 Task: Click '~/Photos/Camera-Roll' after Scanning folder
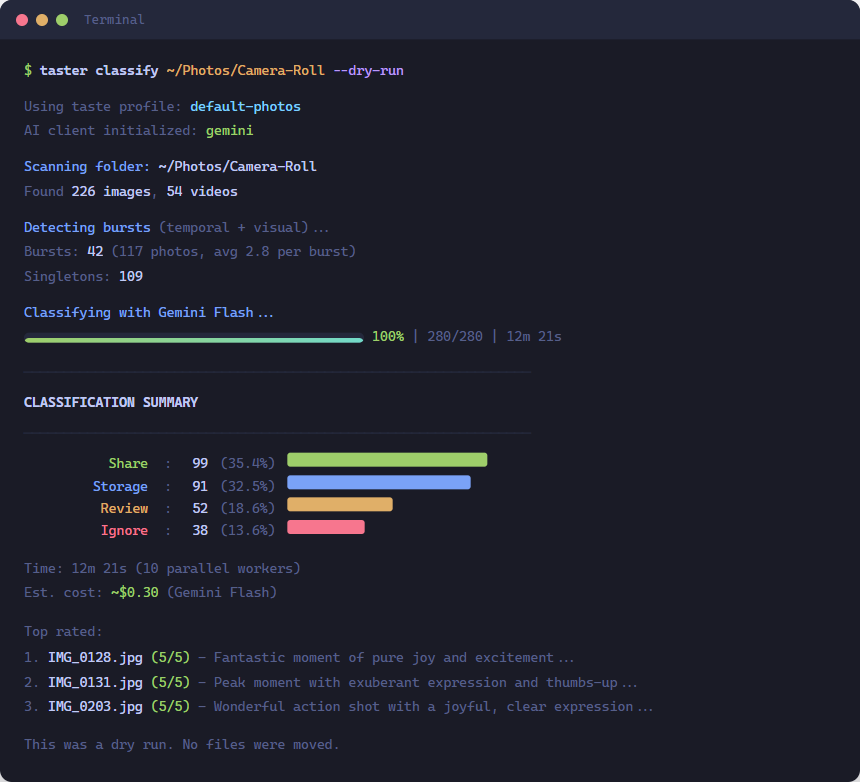[x=237, y=167]
